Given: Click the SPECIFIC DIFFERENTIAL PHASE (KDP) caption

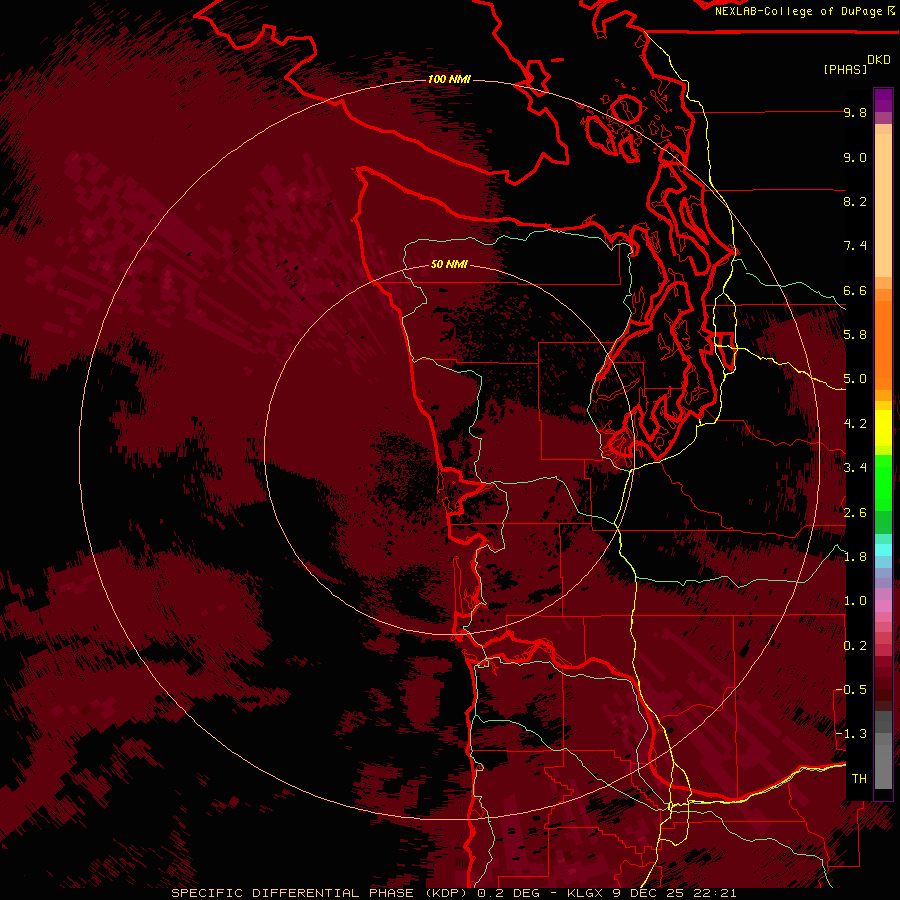Looking at the screenshot, I should 319,893.
